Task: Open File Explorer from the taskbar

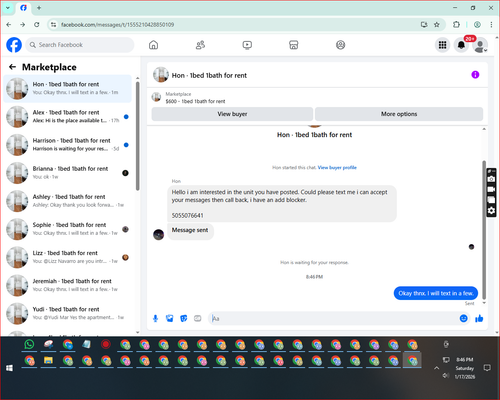Action: (x=49, y=361)
